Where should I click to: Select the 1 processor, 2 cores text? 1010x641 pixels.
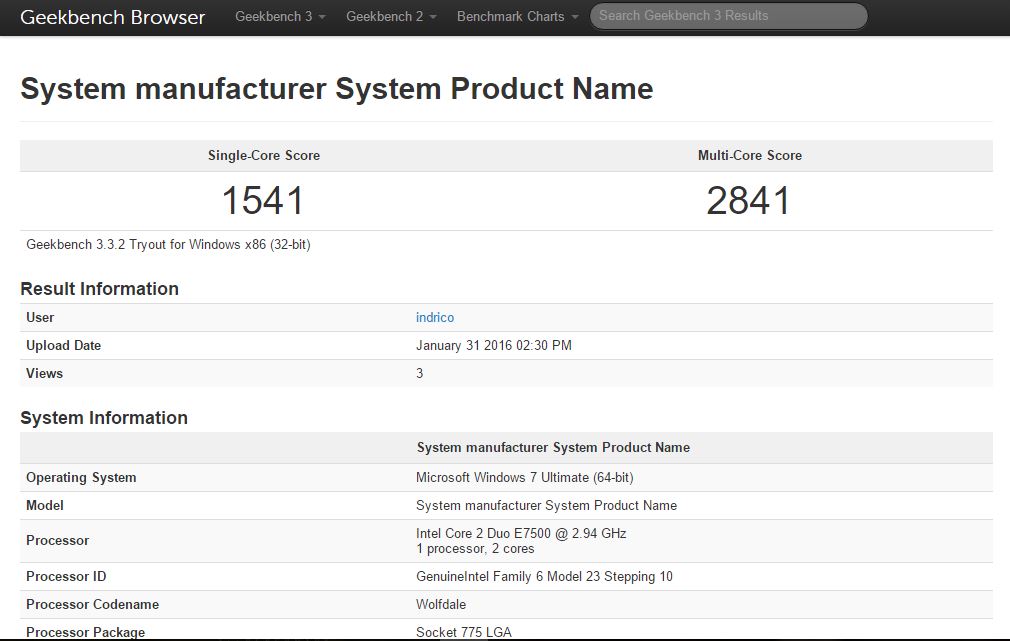(475, 549)
